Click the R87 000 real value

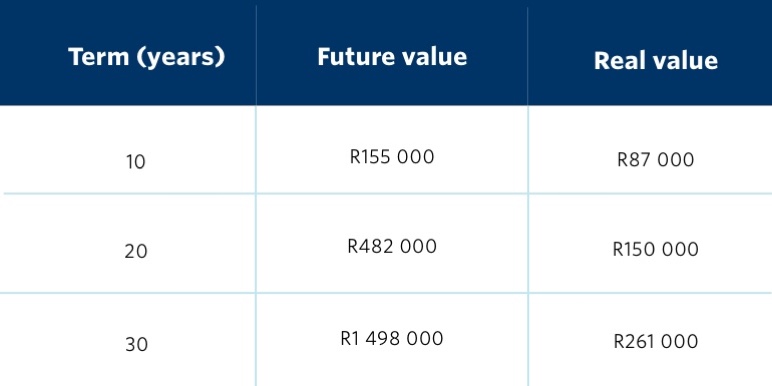click(656, 160)
